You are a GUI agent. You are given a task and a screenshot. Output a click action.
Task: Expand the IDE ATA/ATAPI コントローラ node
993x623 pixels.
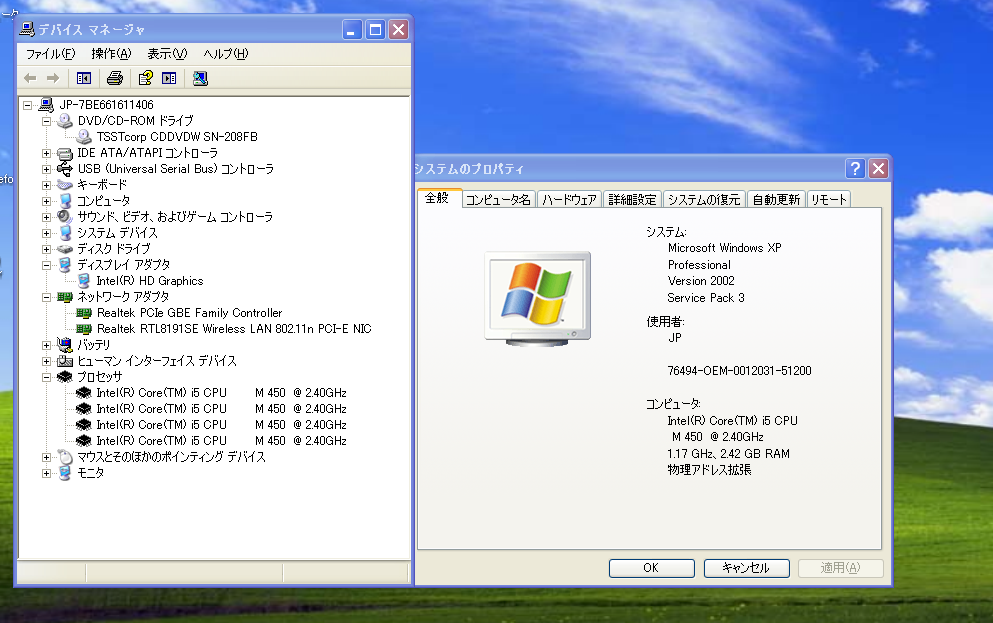pyautogui.click(x=46, y=153)
